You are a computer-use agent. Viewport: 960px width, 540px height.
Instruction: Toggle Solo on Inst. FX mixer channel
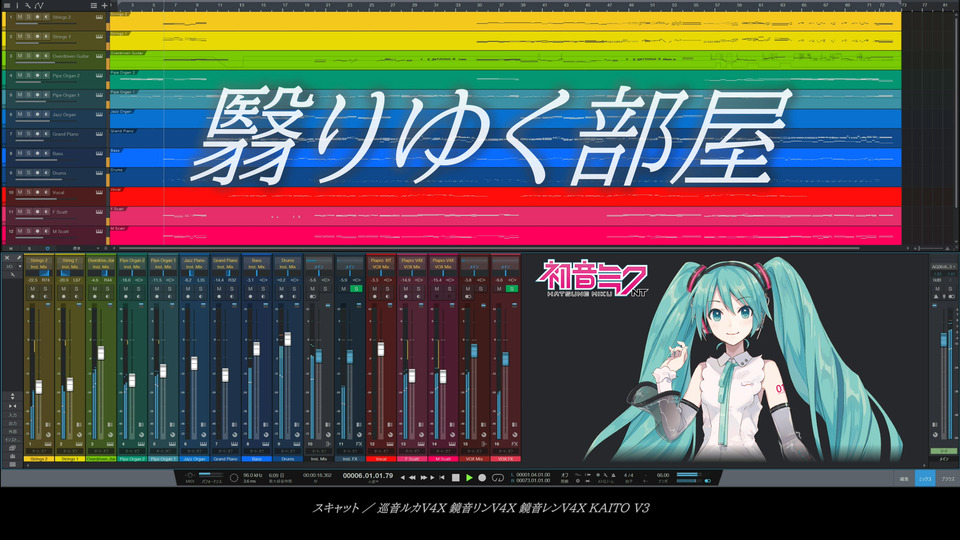click(356, 289)
